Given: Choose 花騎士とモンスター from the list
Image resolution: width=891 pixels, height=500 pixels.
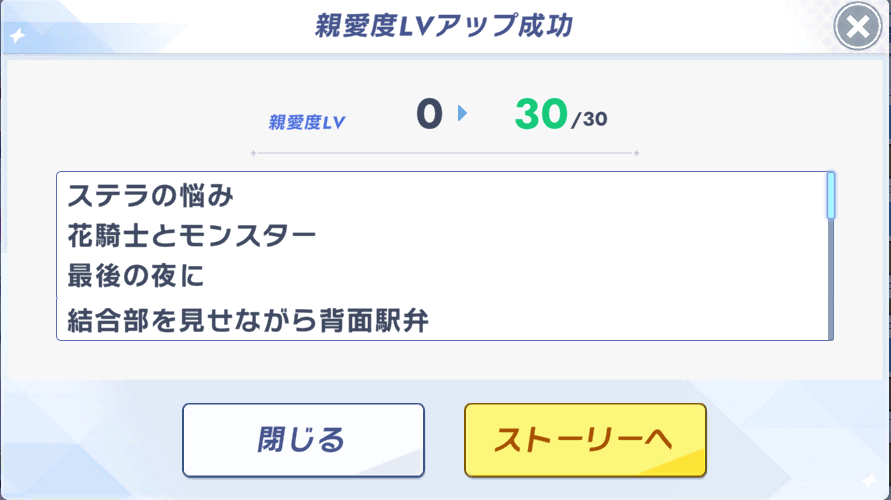Looking at the screenshot, I should click(x=192, y=235).
